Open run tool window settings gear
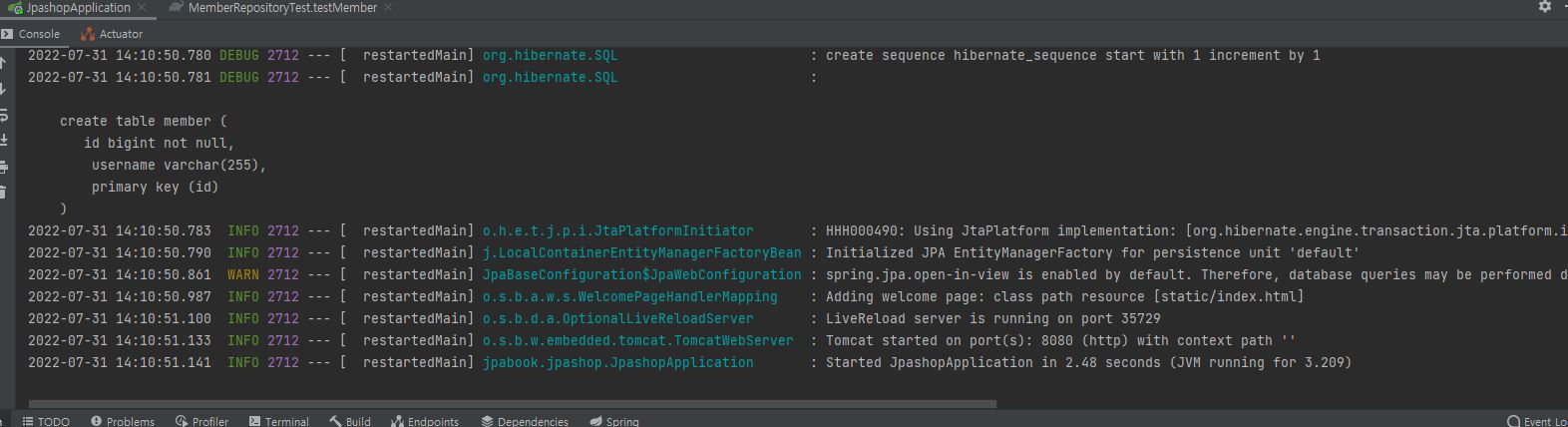This screenshot has height=427, width=1568. tap(1545, 7)
